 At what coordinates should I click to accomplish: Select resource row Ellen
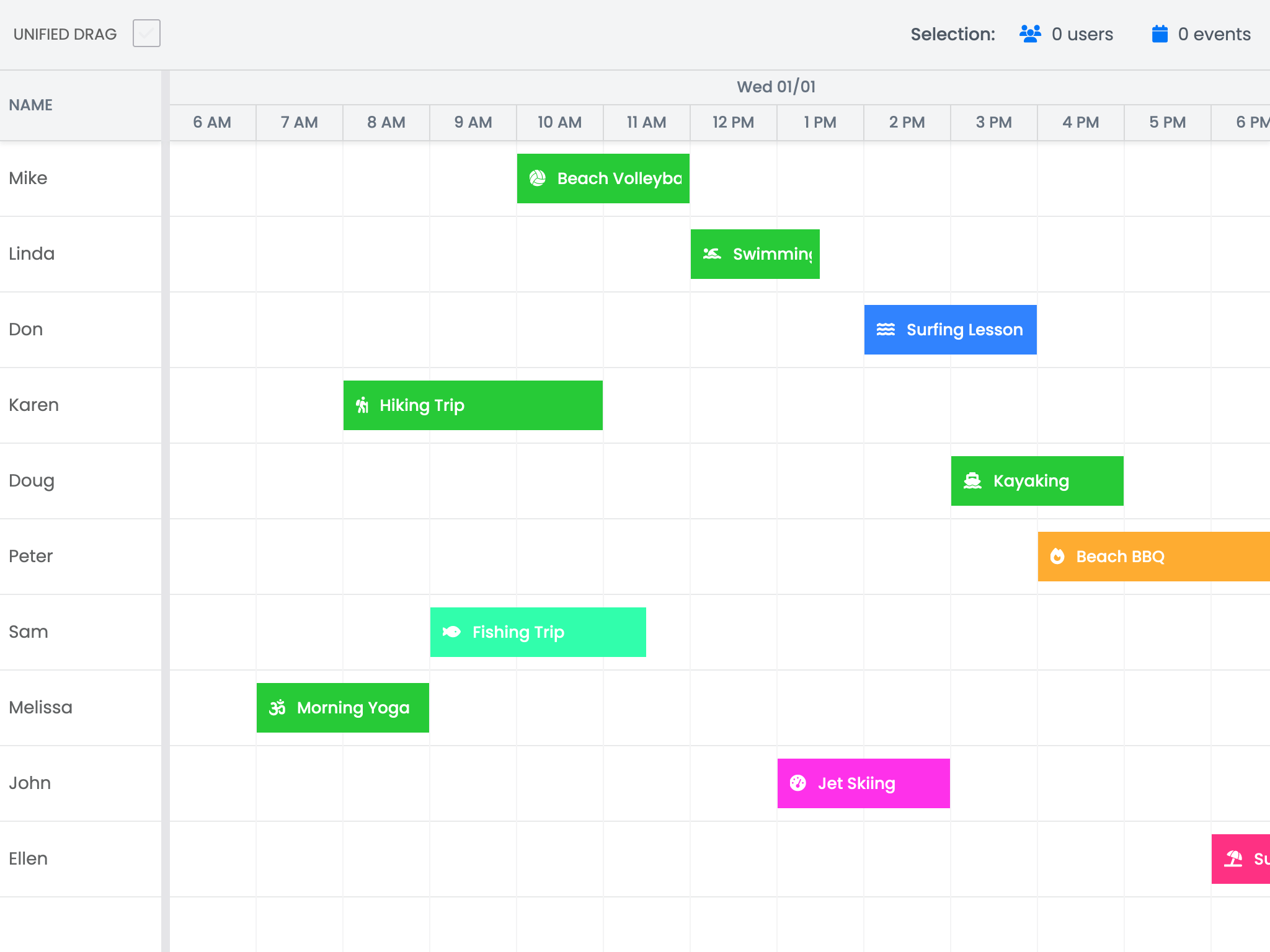[81, 859]
